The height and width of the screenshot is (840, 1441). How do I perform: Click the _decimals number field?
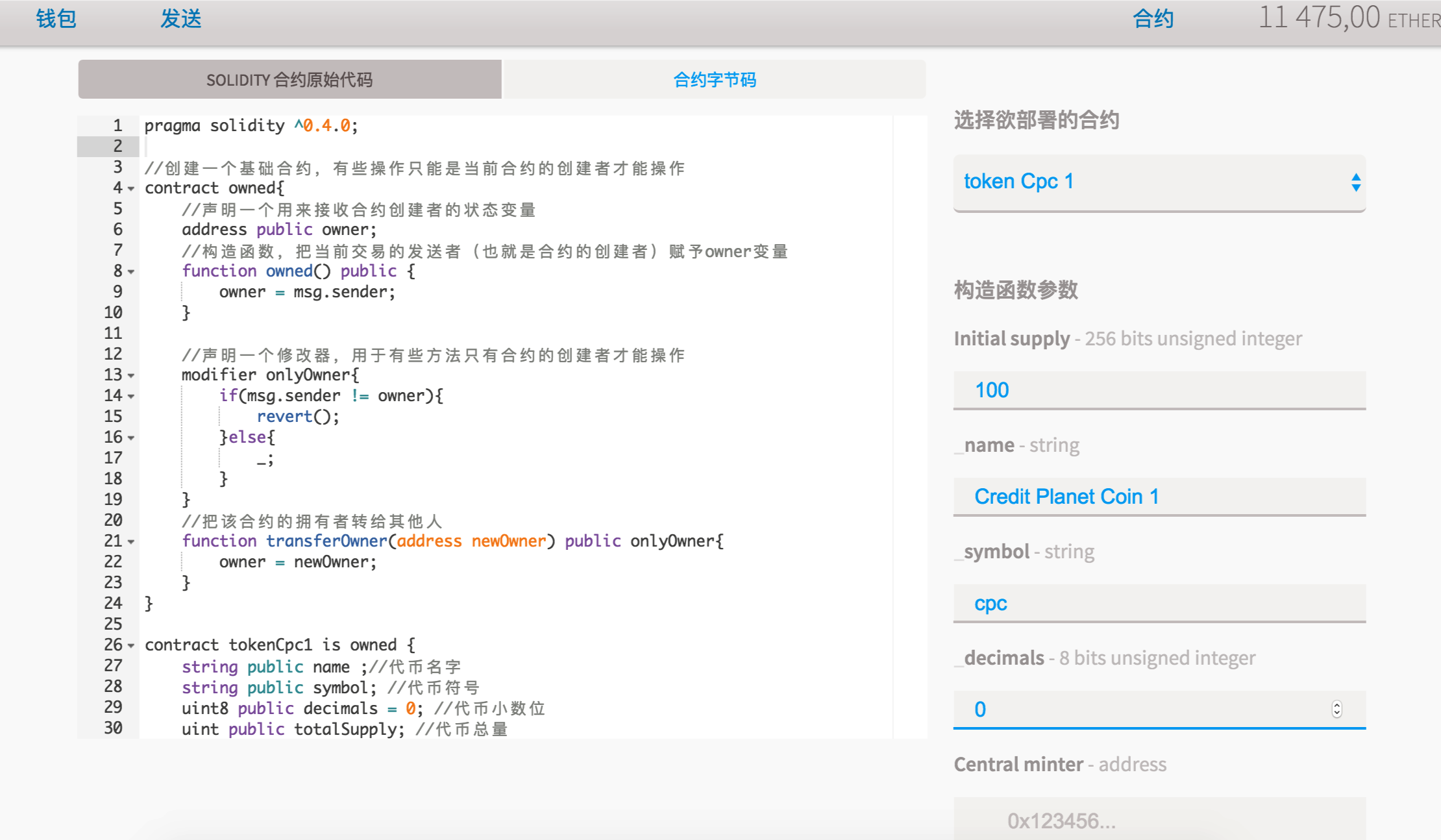pos(1136,709)
